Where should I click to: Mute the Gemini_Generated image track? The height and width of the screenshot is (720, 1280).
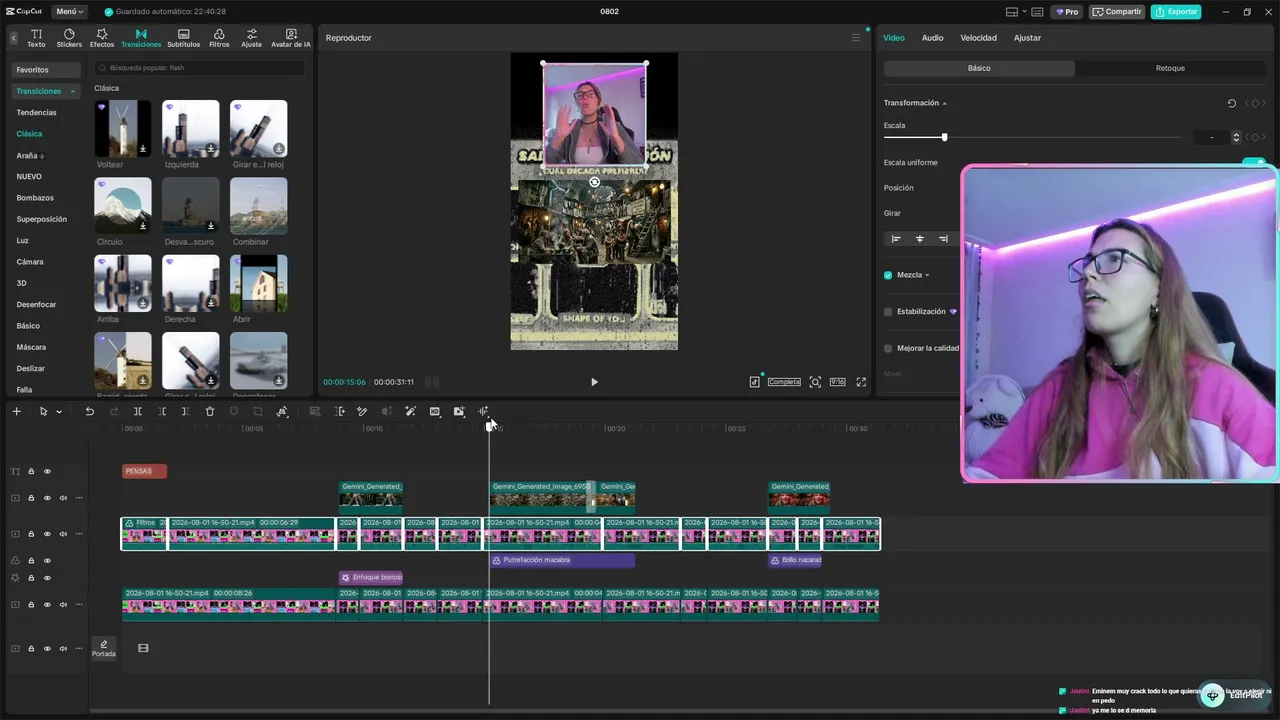point(63,498)
